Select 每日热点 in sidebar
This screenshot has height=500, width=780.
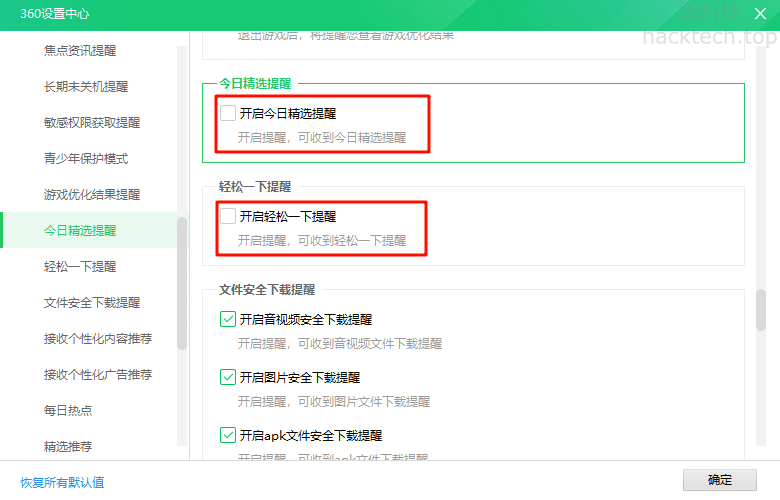pyautogui.click(x=68, y=411)
